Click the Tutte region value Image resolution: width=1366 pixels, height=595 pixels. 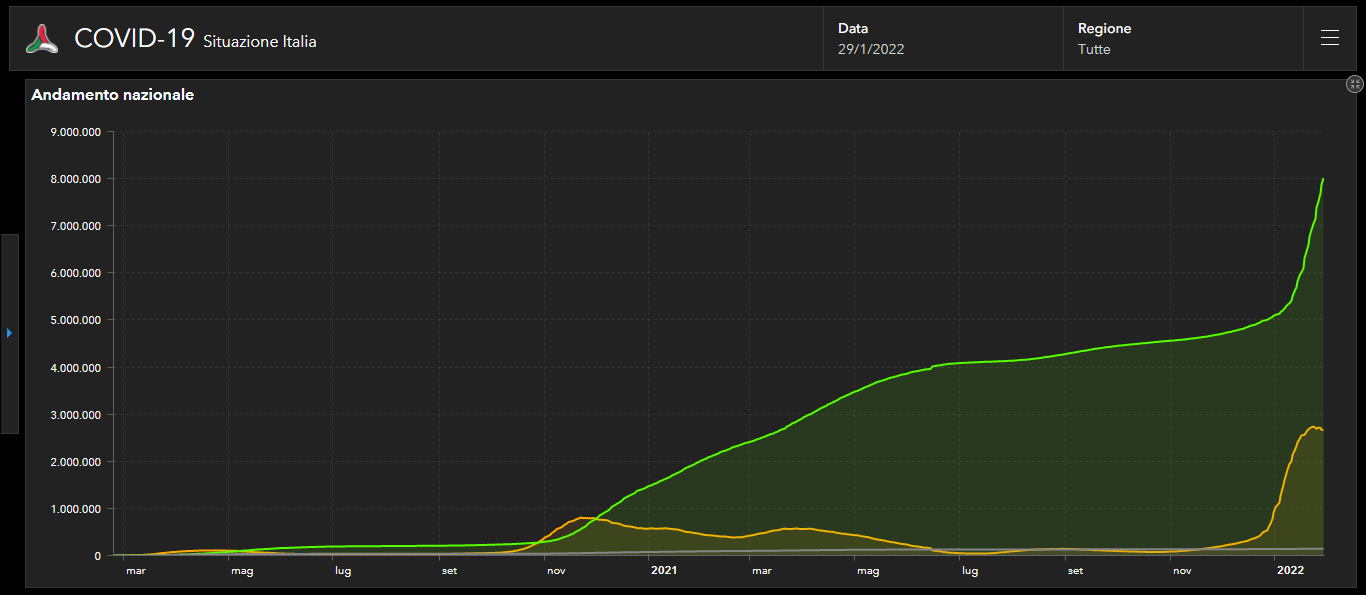[1094, 49]
